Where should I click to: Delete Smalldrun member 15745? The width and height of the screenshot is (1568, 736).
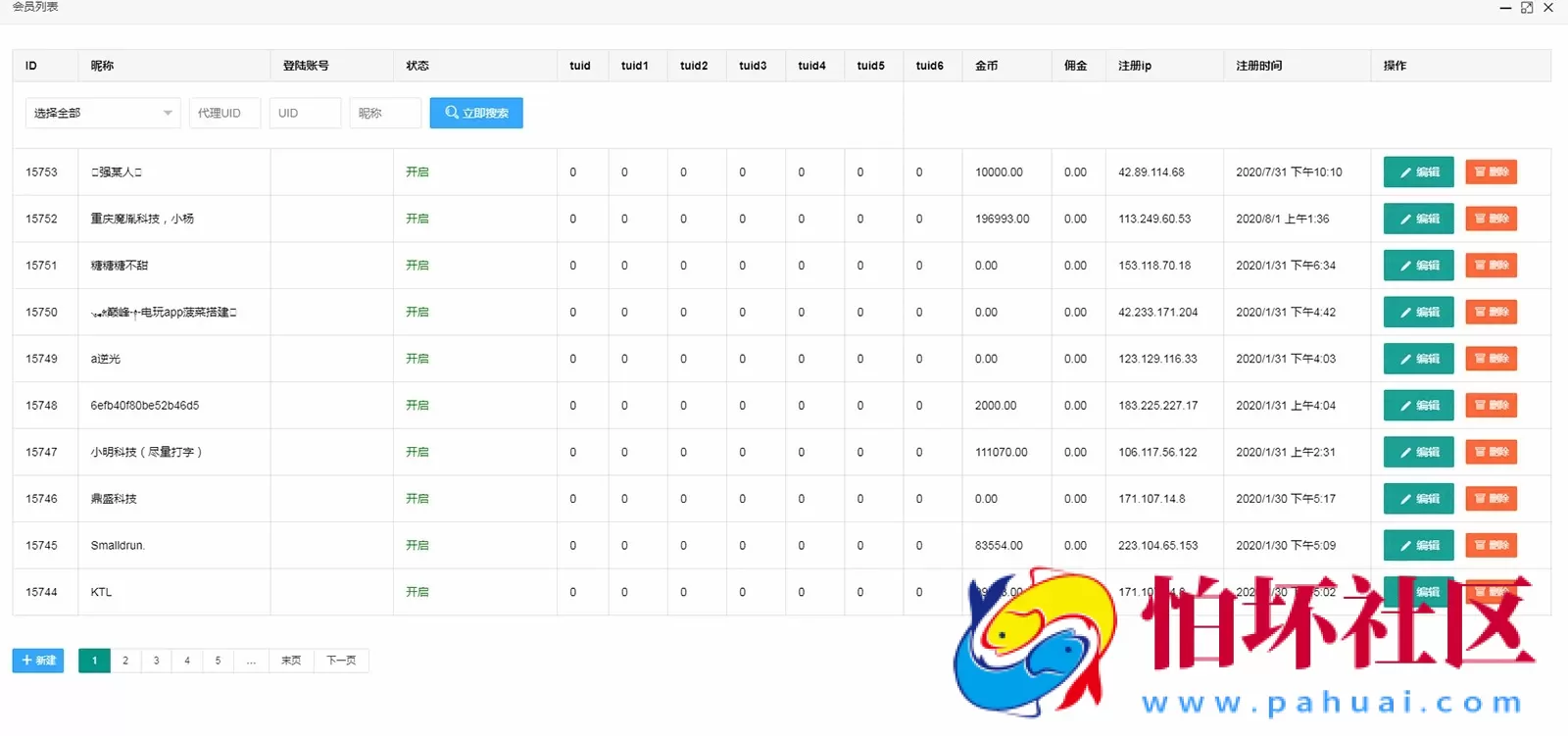[1491, 546]
